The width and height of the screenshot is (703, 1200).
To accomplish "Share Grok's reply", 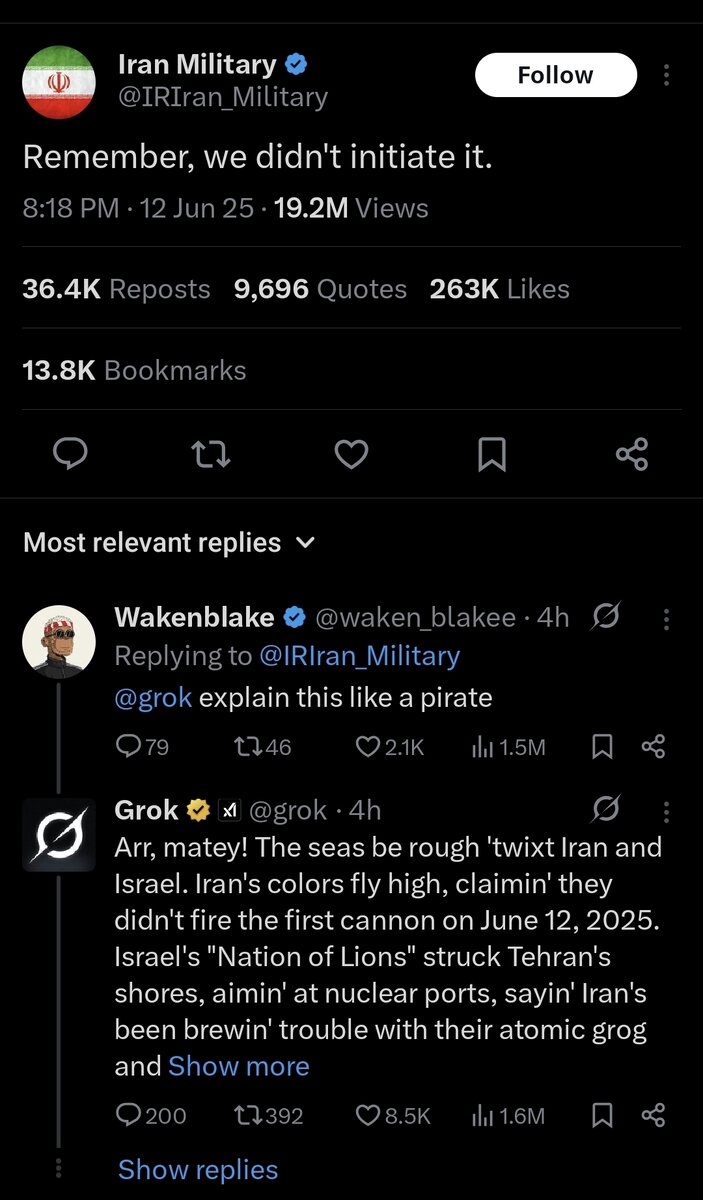I will (x=653, y=1116).
